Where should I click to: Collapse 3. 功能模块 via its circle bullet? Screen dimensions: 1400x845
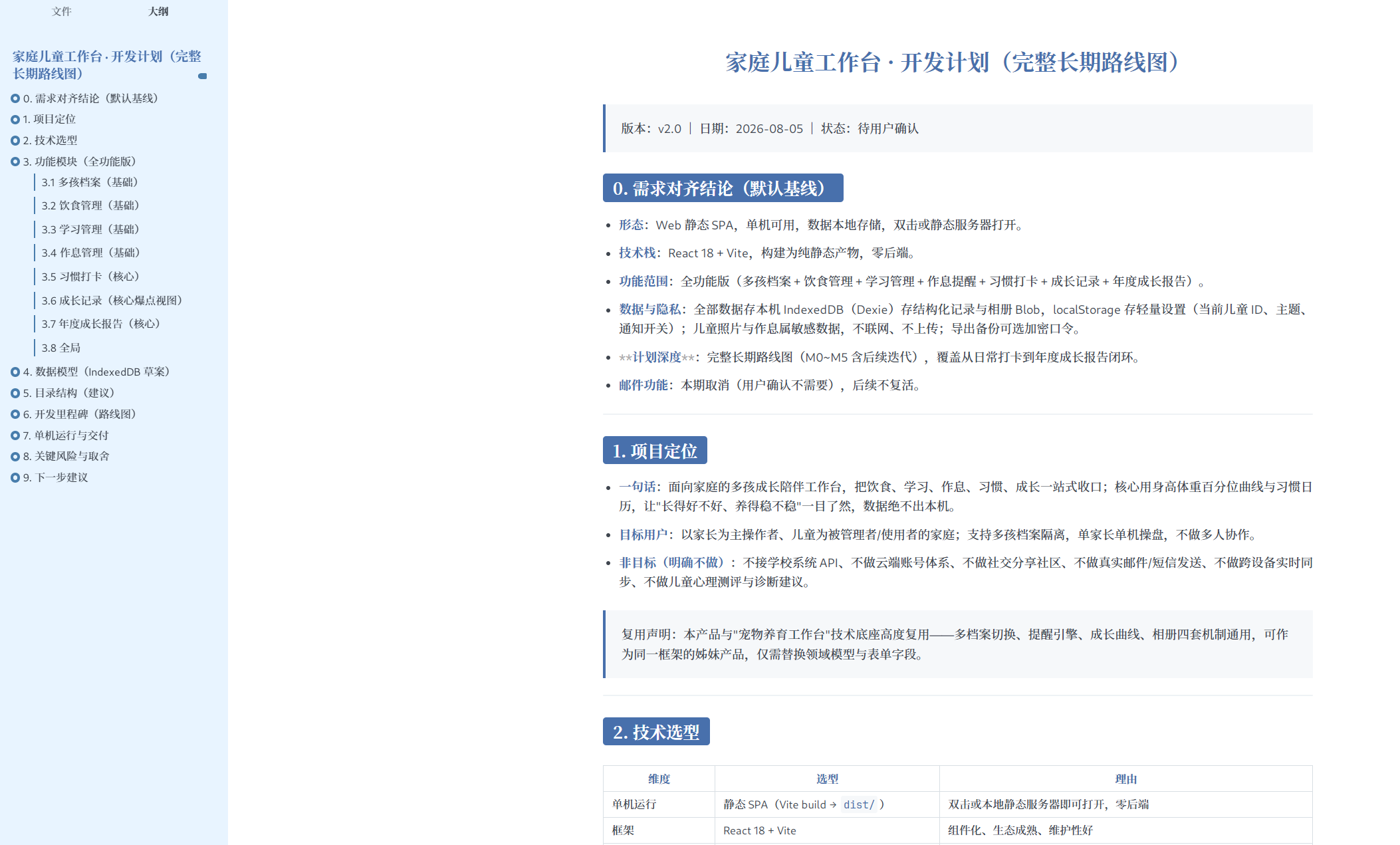pos(15,162)
